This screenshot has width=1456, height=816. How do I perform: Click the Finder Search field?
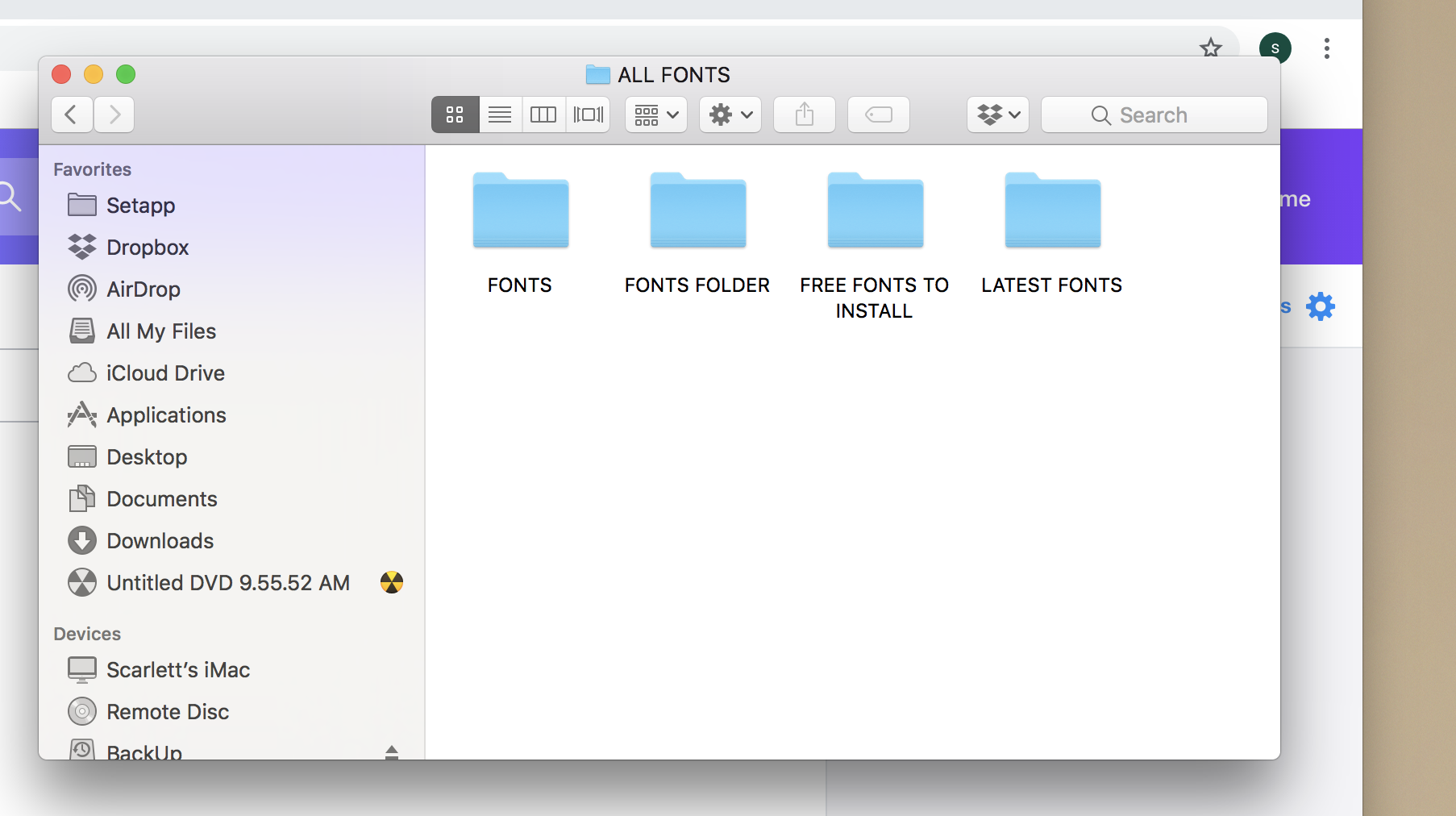pyautogui.click(x=1154, y=114)
